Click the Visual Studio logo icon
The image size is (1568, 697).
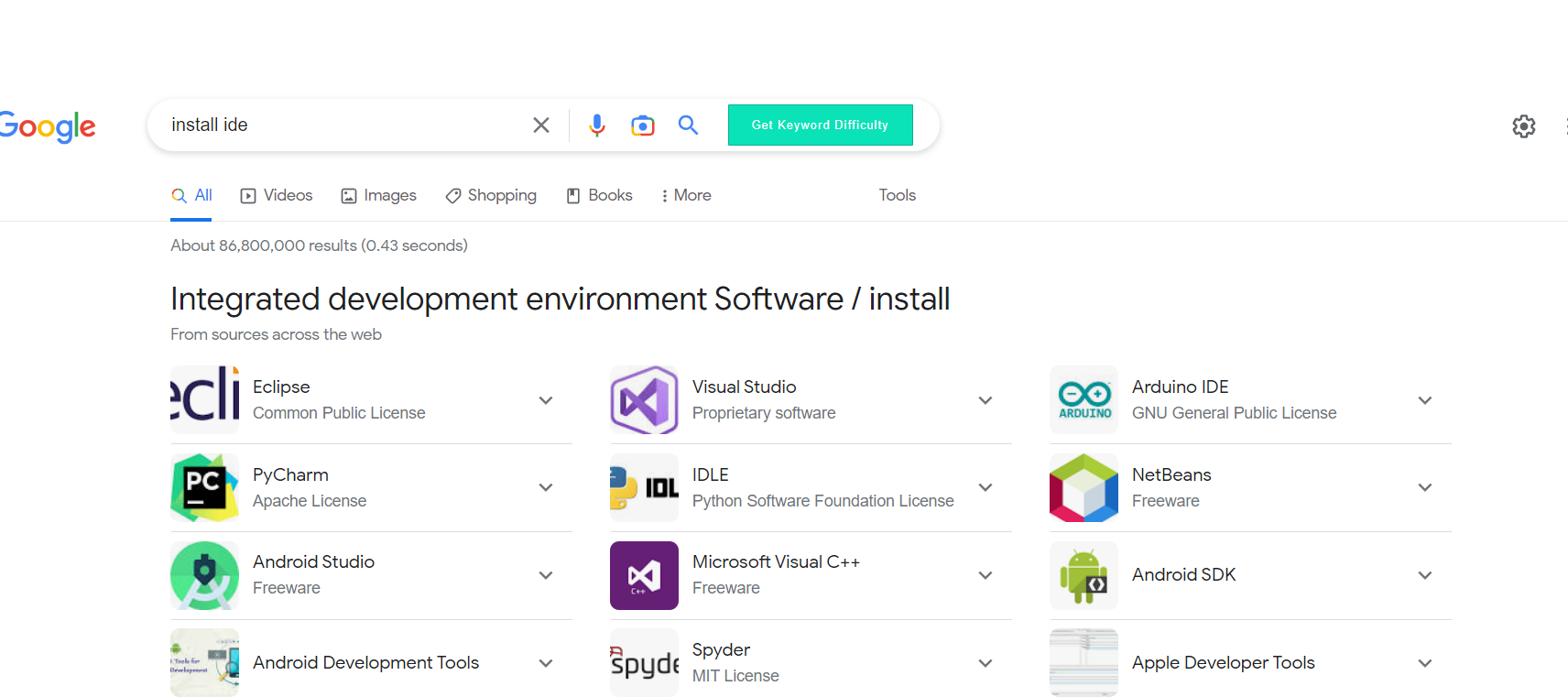(x=644, y=399)
